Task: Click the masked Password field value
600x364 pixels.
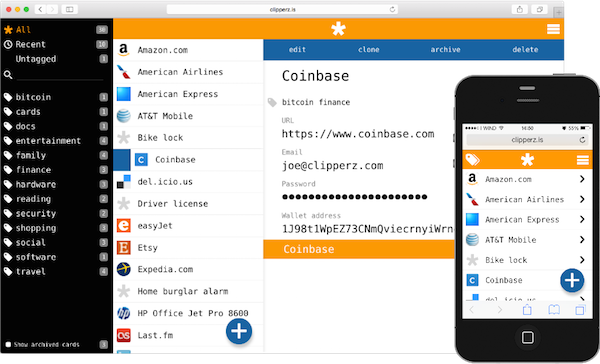Action: tap(354, 197)
